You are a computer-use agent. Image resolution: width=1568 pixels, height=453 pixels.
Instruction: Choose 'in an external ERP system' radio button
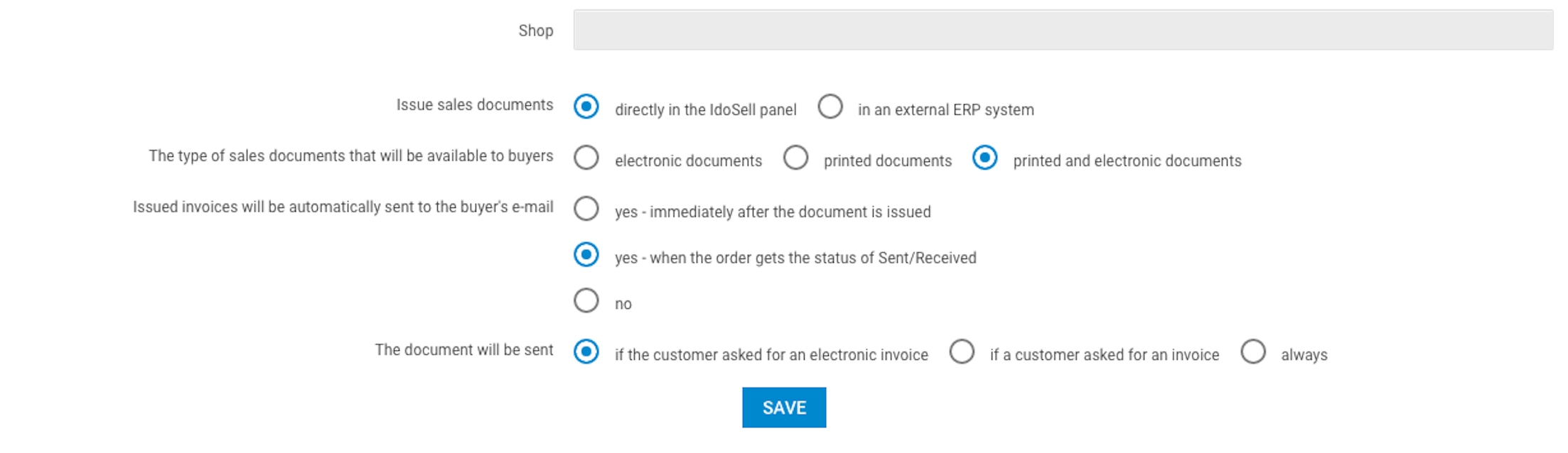coord(830,107)
